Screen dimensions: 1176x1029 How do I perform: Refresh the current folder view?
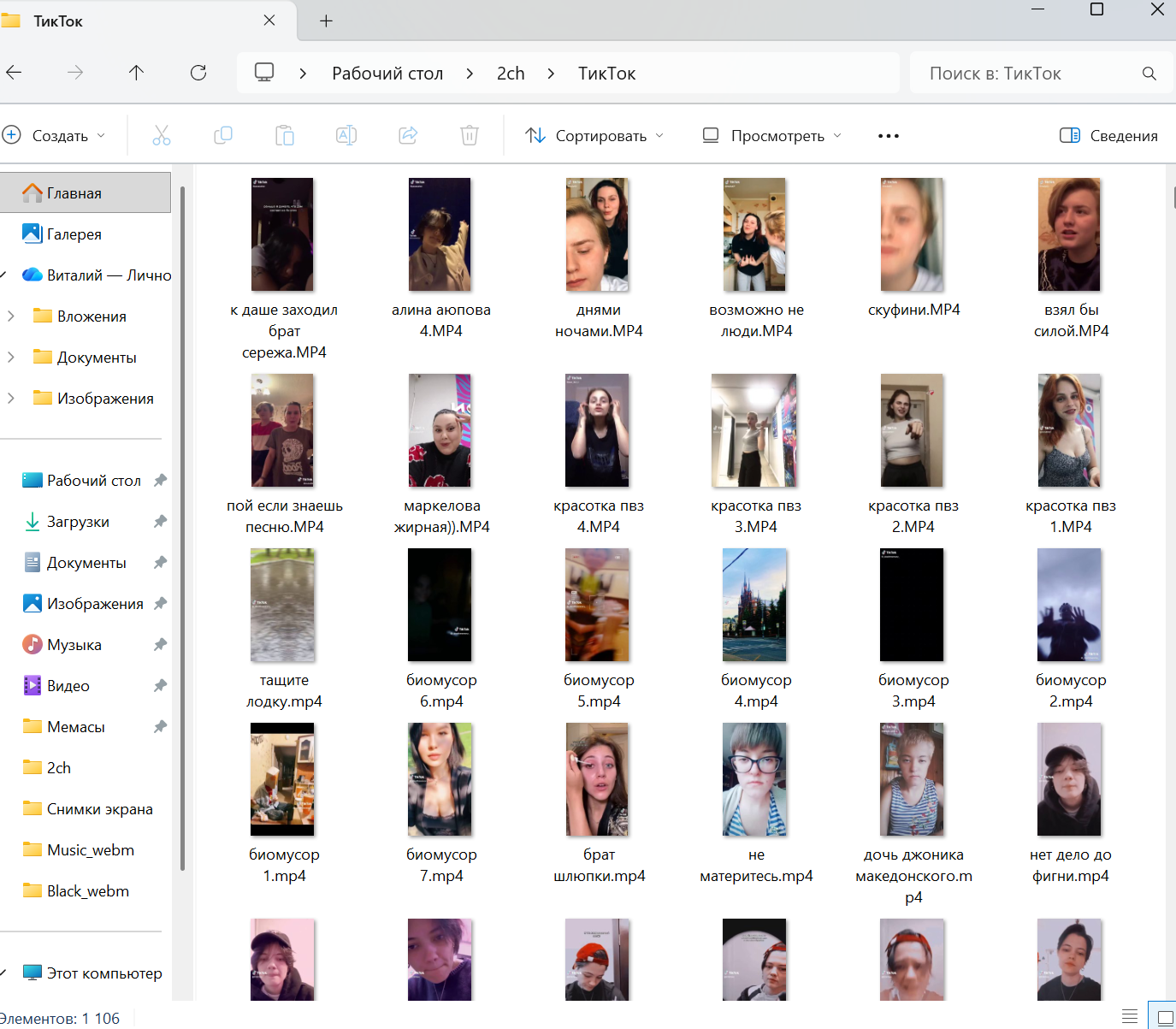(x=198, y=73)
